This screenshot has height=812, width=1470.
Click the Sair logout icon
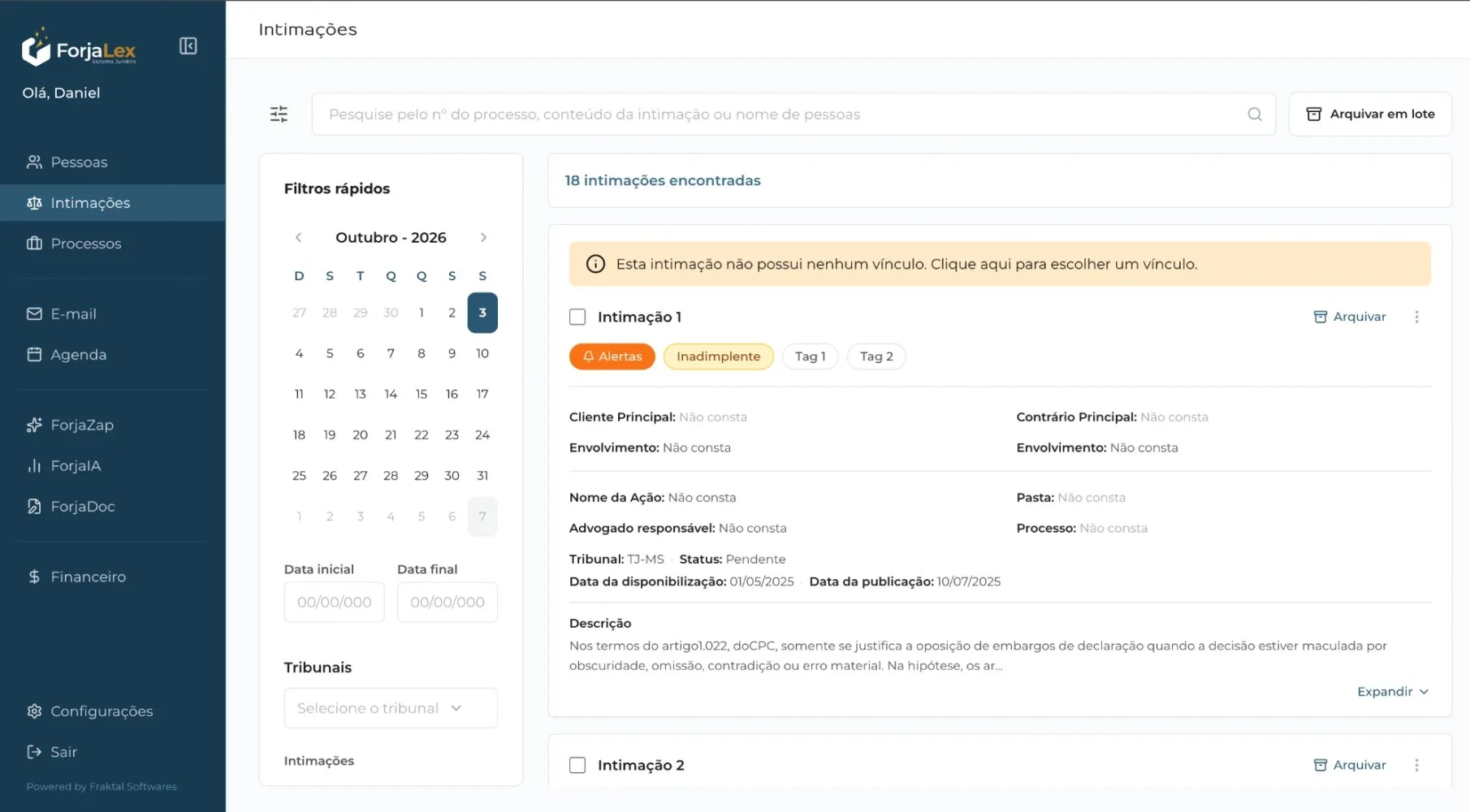[x=34, y=752]
